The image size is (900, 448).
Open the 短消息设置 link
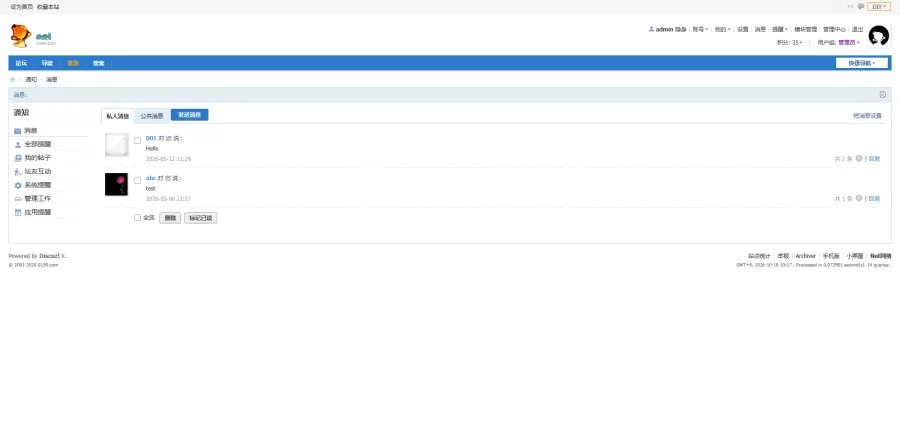pyautogui.click(x=867, y=115)
